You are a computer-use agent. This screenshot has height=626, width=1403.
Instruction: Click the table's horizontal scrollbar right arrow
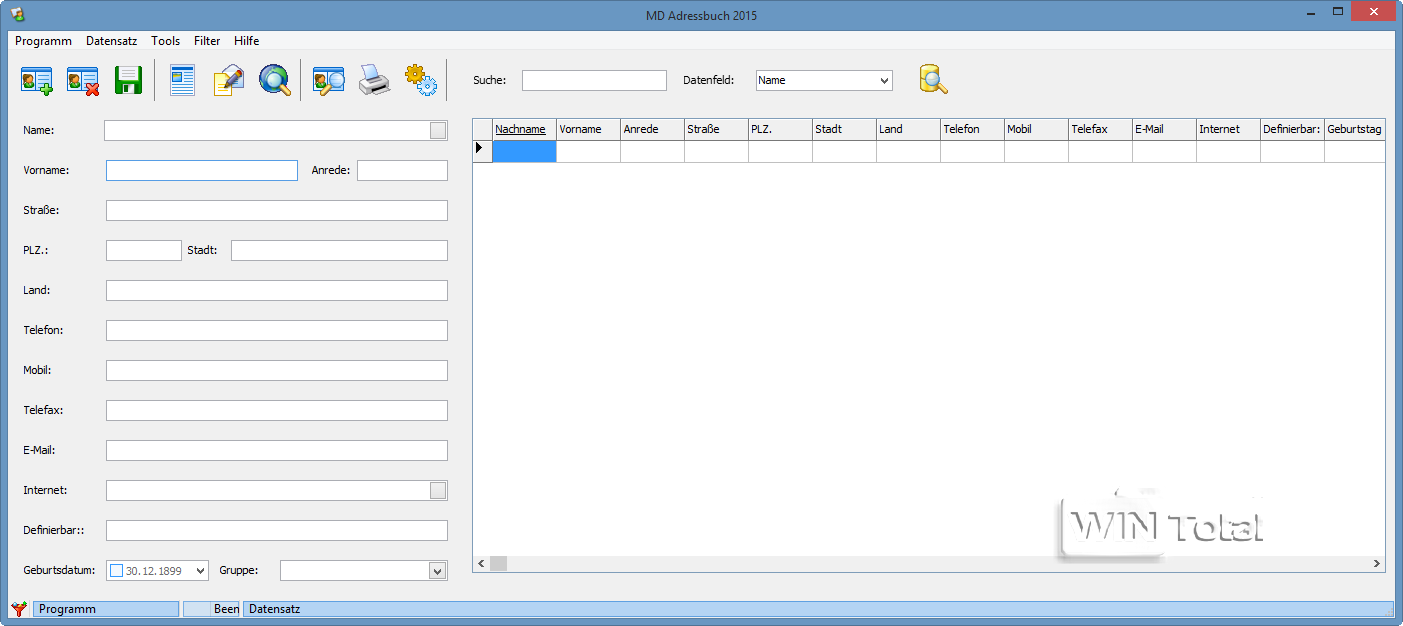point(1377,564)
